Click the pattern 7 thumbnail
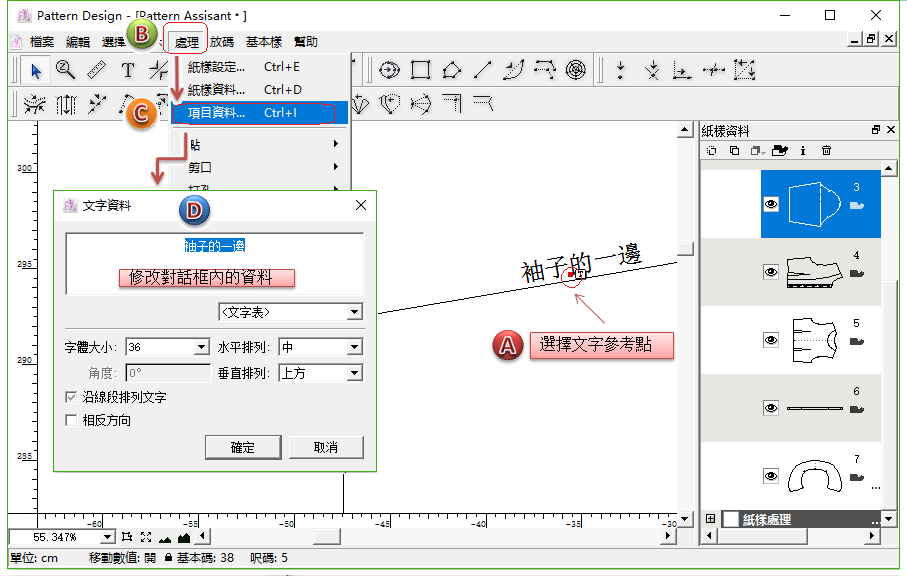The height and width of the screenshot is (576, 907). coord(810,477)
